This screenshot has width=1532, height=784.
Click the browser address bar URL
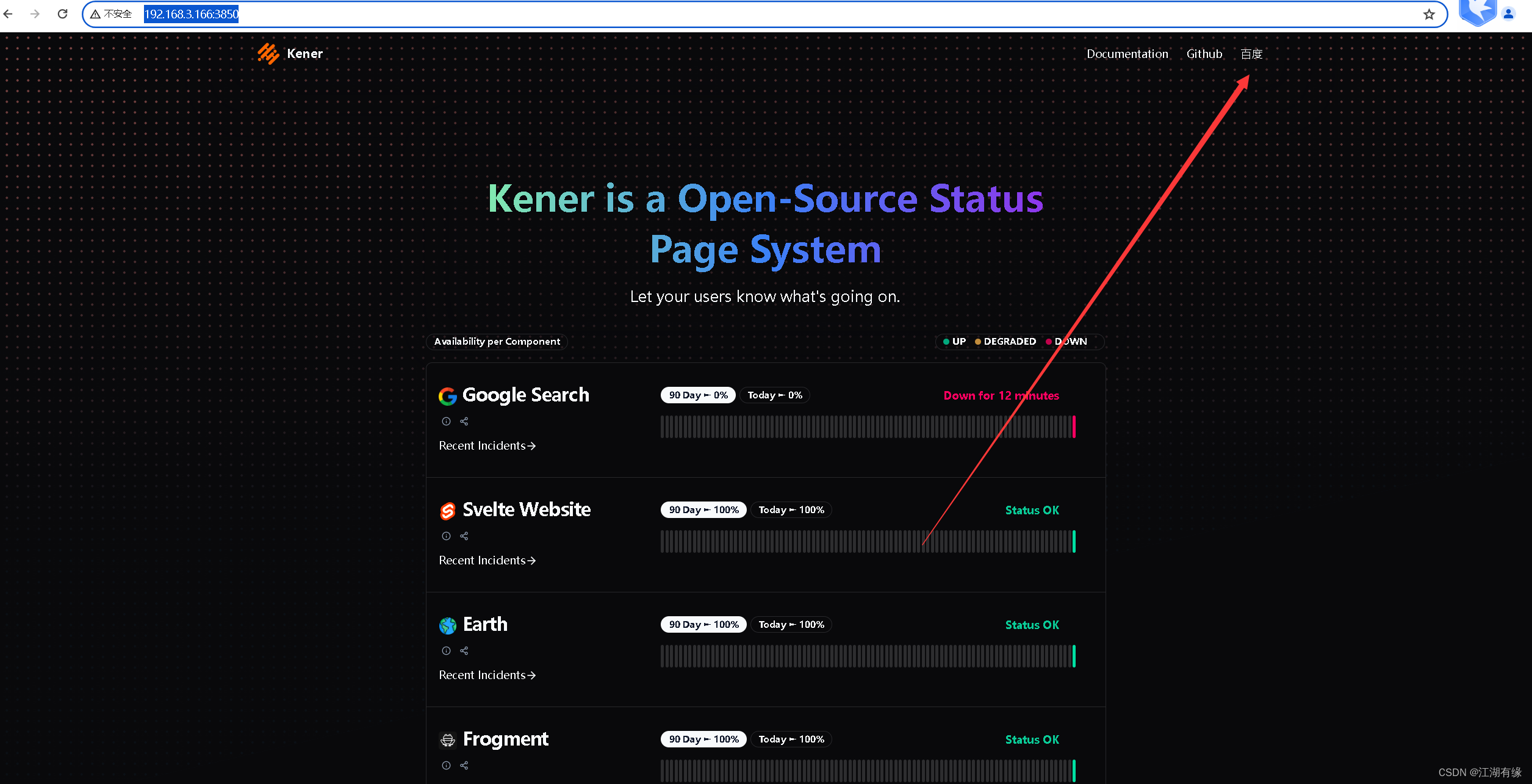point(191,14)
